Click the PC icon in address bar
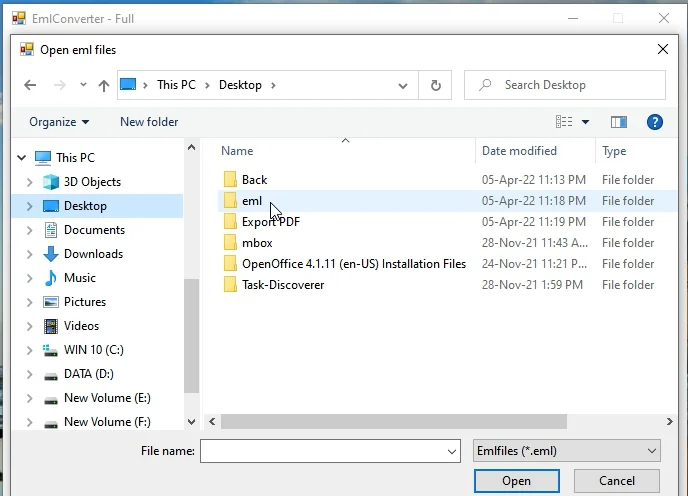Image resolution: width=688 pixels, height=496 pixels. coord(128,84)
